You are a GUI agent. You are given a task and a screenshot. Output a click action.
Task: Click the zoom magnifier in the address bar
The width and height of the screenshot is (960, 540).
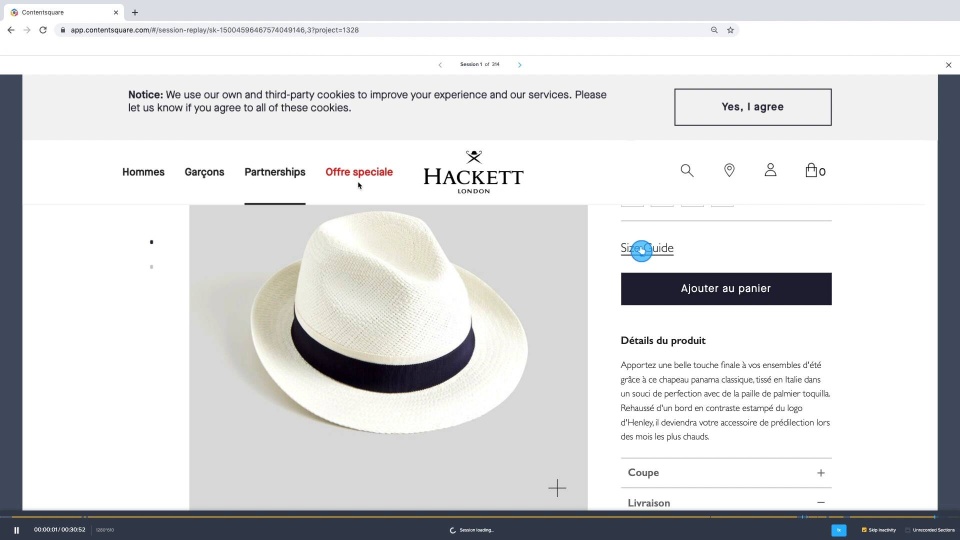[x=714, y=30]
